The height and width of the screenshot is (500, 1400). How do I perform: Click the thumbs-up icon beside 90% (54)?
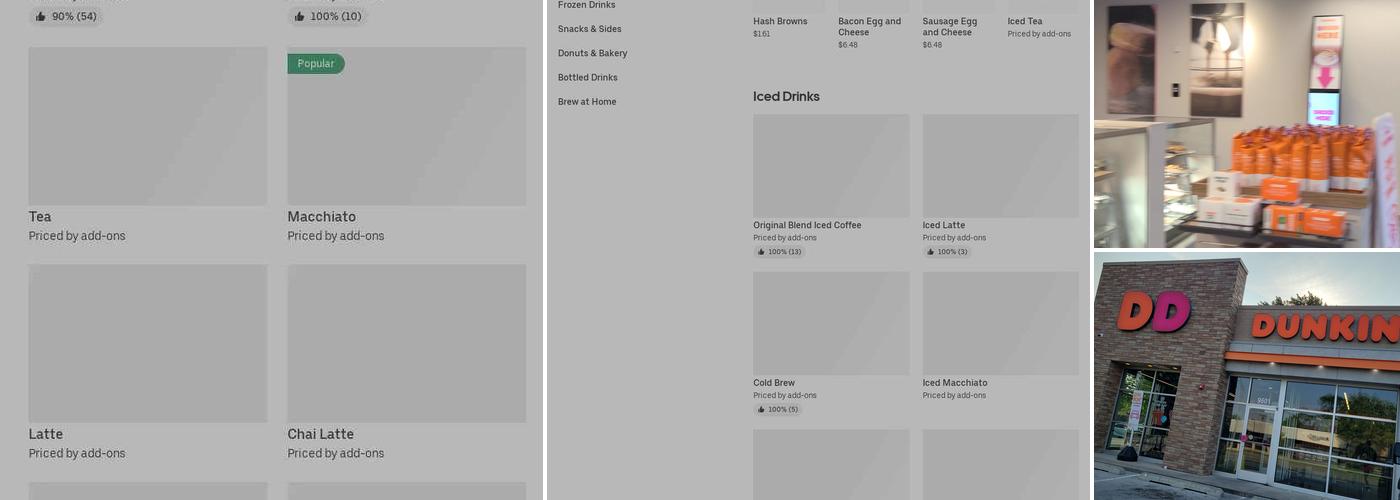point(40,17)
